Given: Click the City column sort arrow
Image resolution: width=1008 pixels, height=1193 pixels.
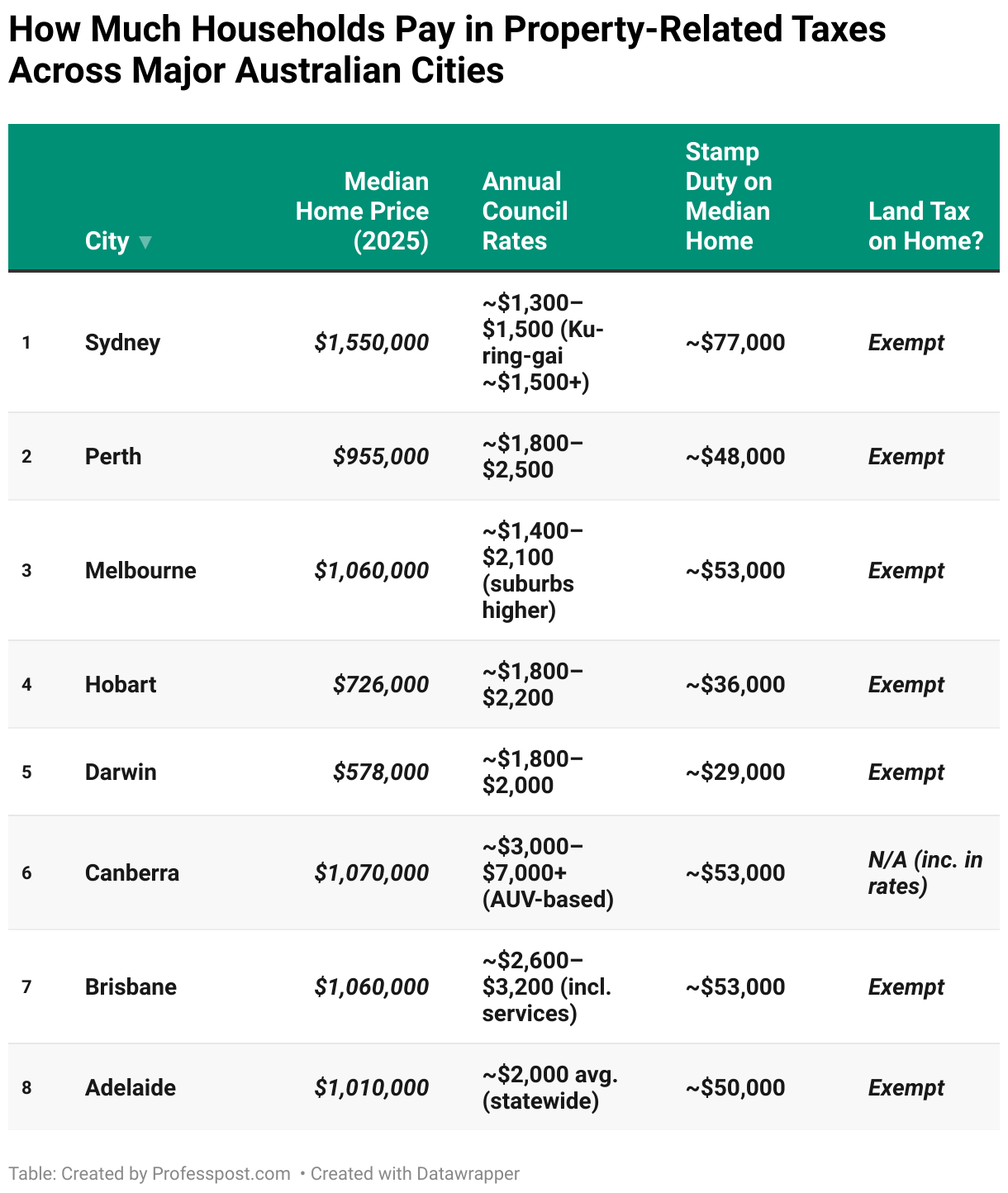Looking at the screenshot, I should pos(145,242).
